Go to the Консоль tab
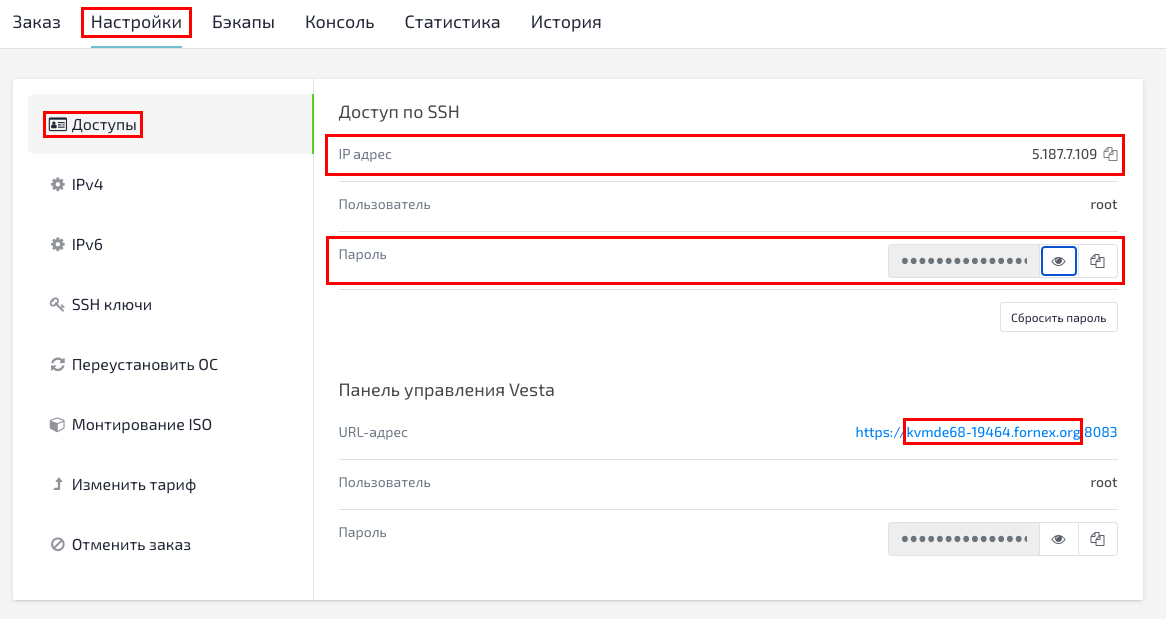This screenshot has width=1166, height=619. click(340, 22)
